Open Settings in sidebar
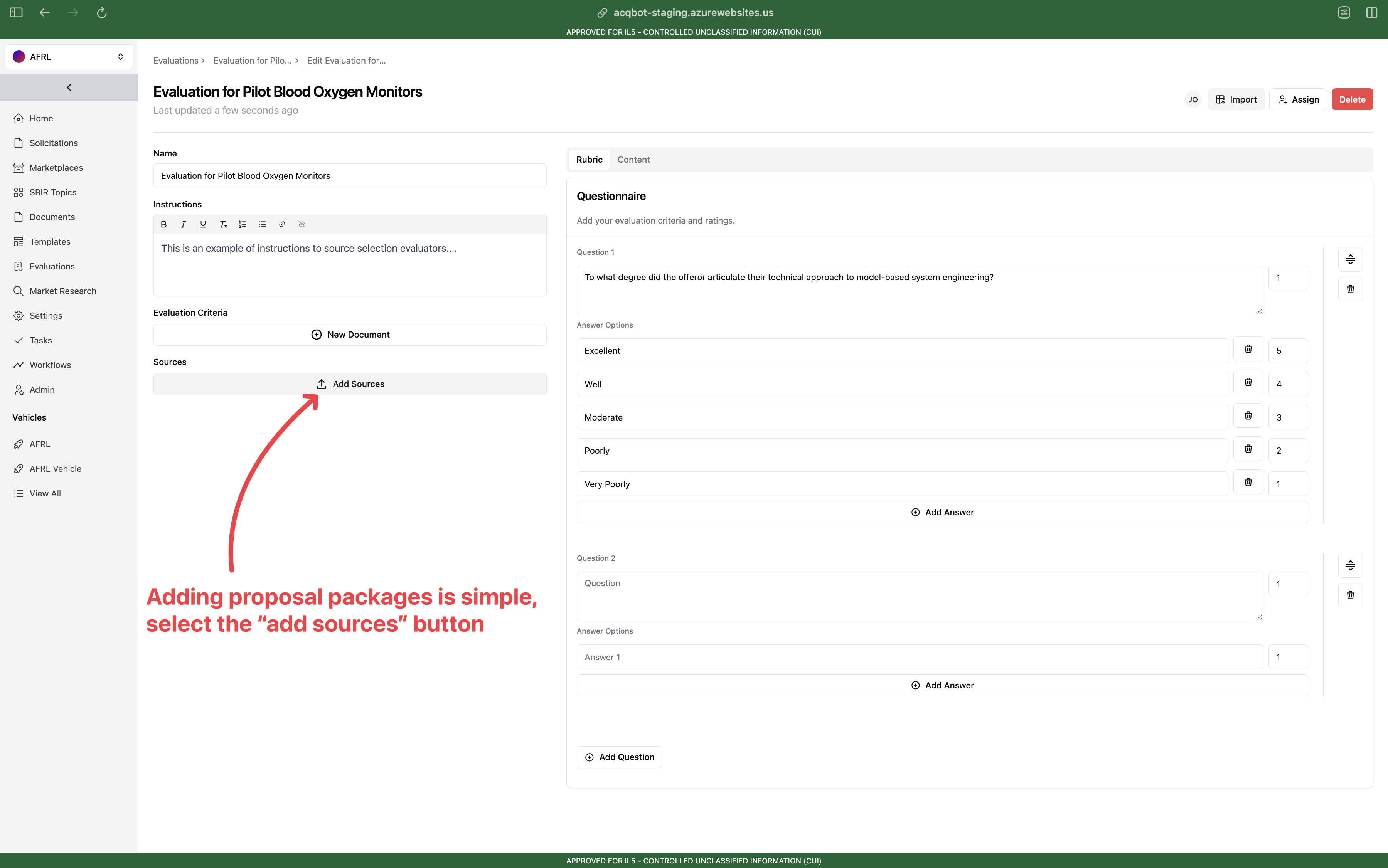1388x868 pixels. [x=45, y=316]
